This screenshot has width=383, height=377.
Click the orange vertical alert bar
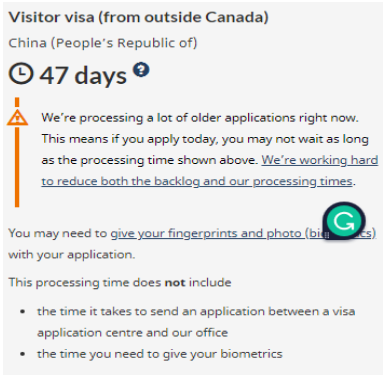point(17,152)
